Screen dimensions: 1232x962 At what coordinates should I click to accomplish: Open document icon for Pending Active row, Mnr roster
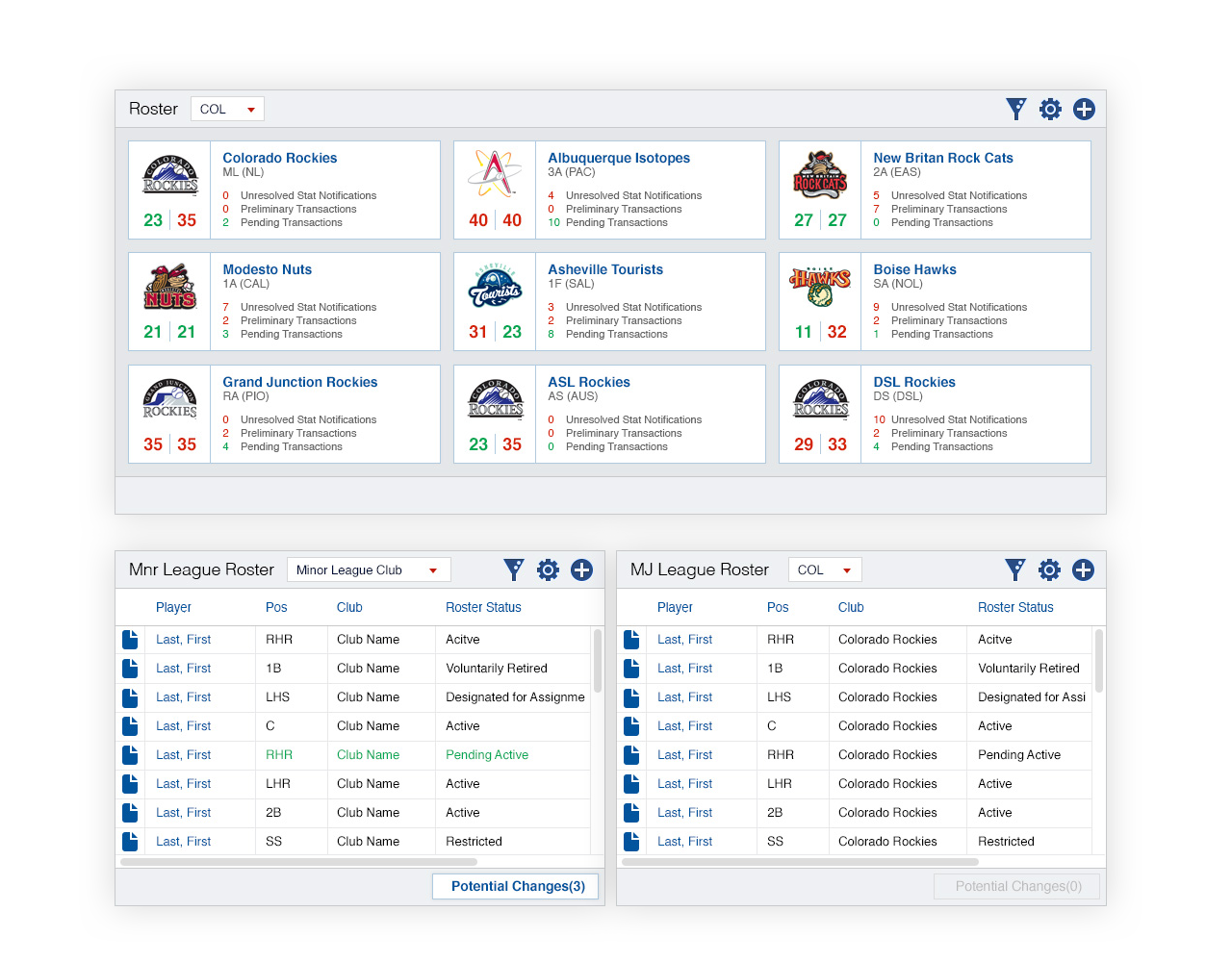coord(130,754)
